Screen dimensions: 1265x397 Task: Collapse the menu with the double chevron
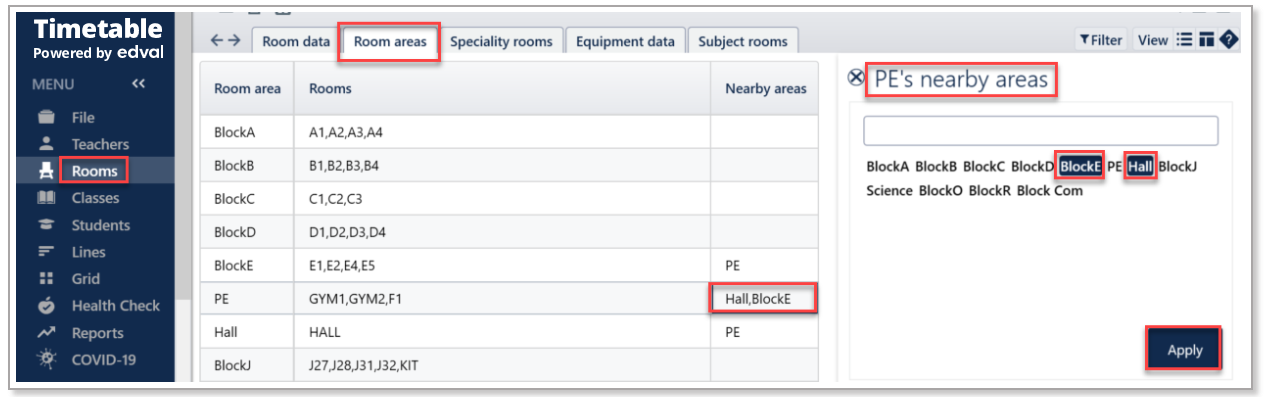(x=138, y=84)
